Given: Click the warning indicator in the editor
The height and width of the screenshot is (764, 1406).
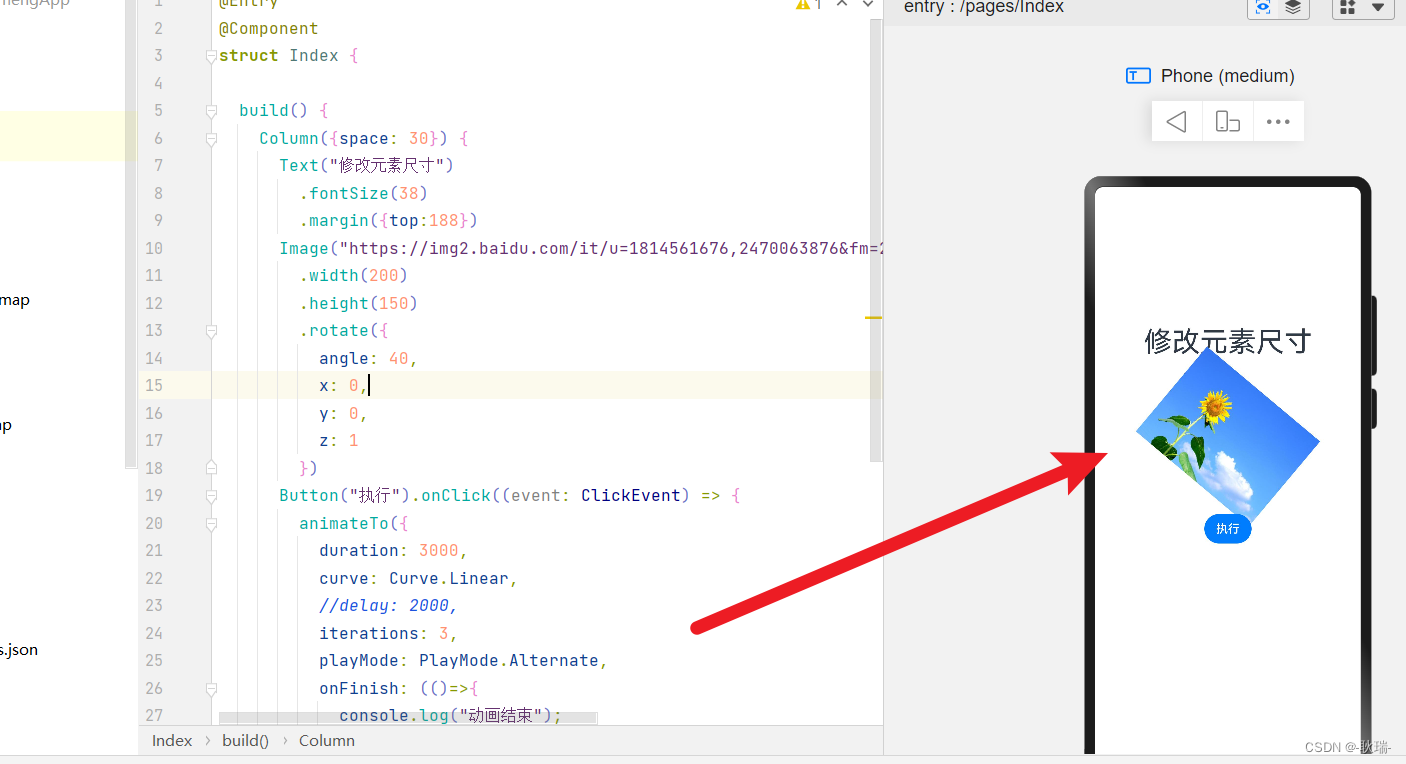Looking at the screenshot, I should coord(808,5).
